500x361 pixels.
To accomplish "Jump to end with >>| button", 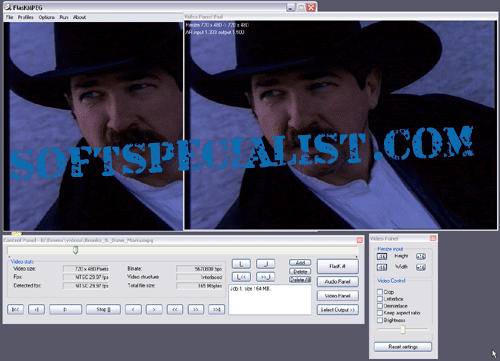I will (x=217, y=309).
